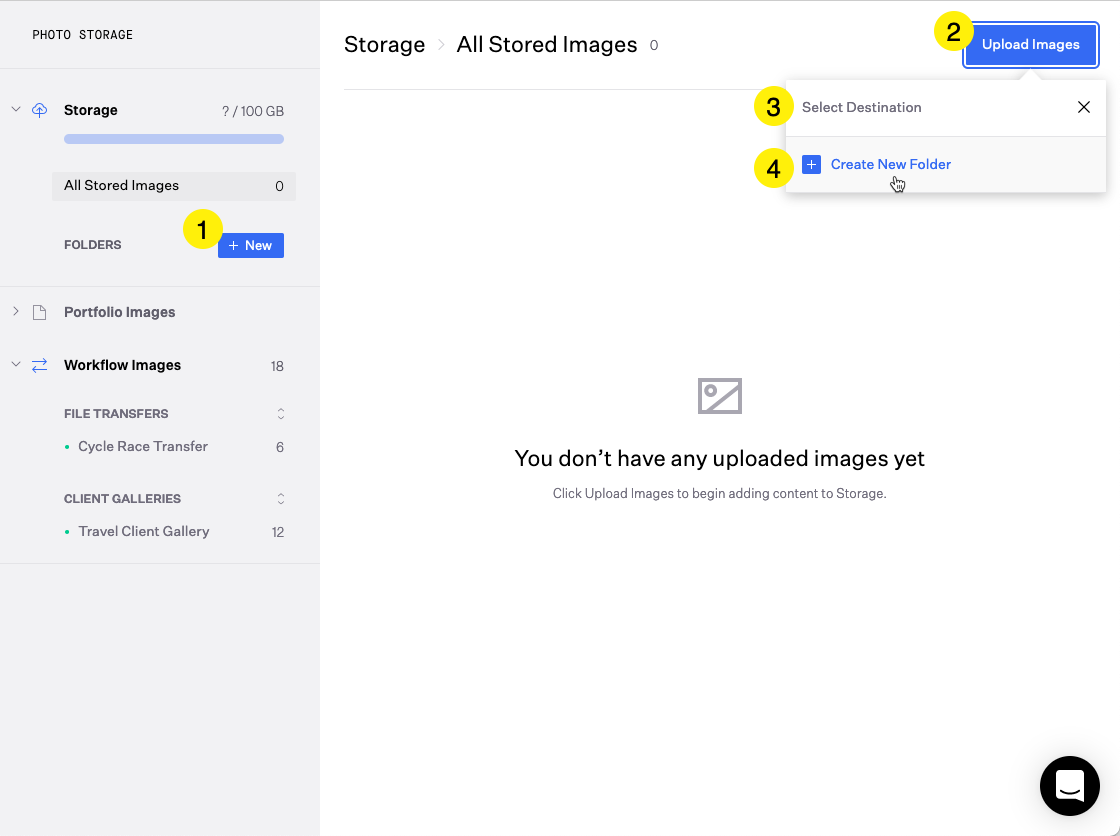The height and width of the screenshot is (836, 1120).
Task: Open Travel Client Gallery
Action: click(x=144, y=532)
